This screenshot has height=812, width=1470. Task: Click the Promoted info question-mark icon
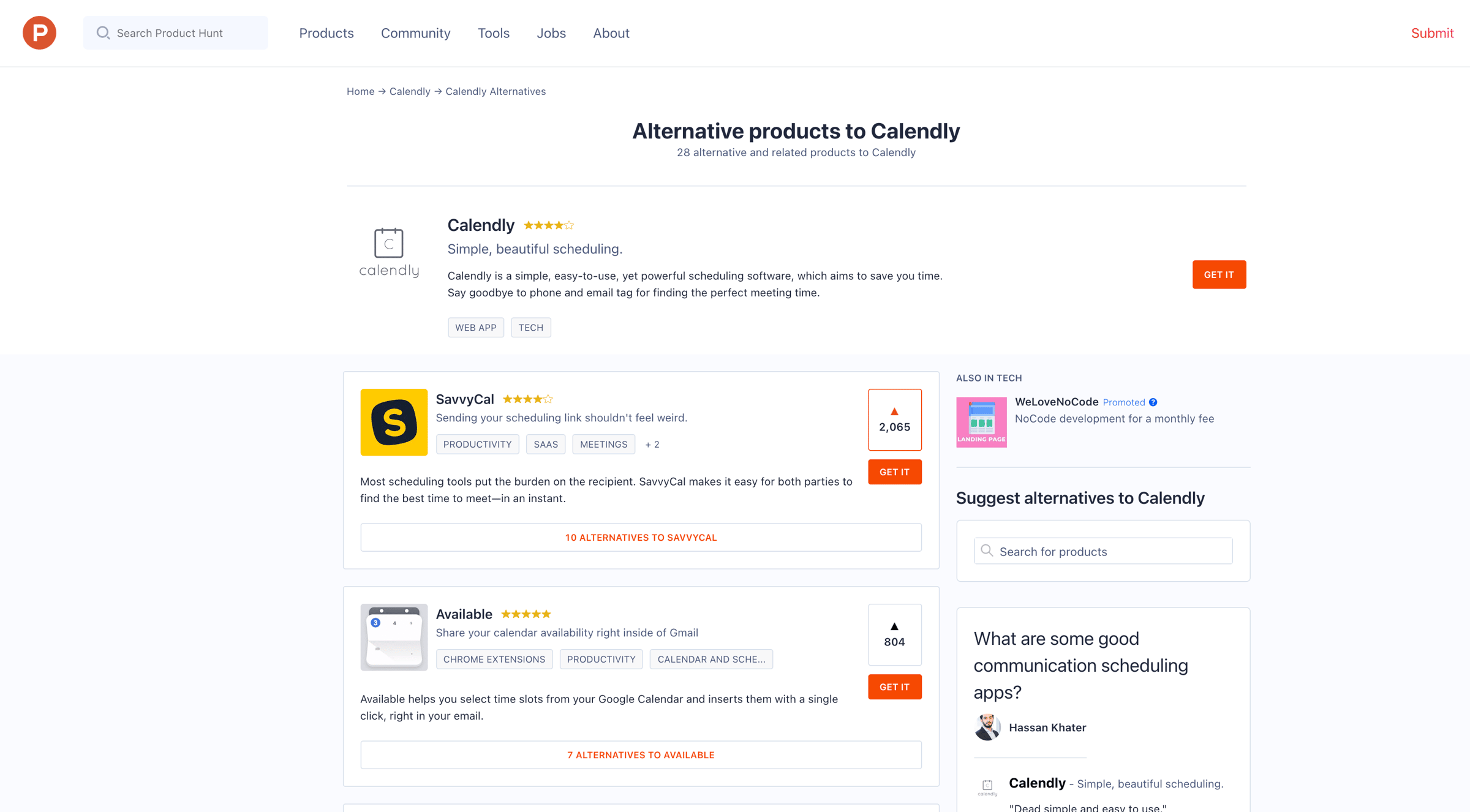coord(1153,402)
